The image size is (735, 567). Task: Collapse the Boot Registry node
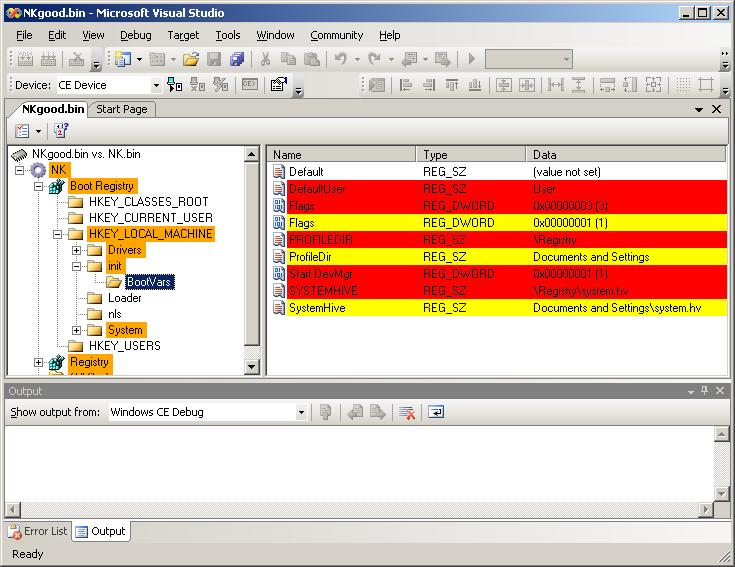tap(38, 186)
